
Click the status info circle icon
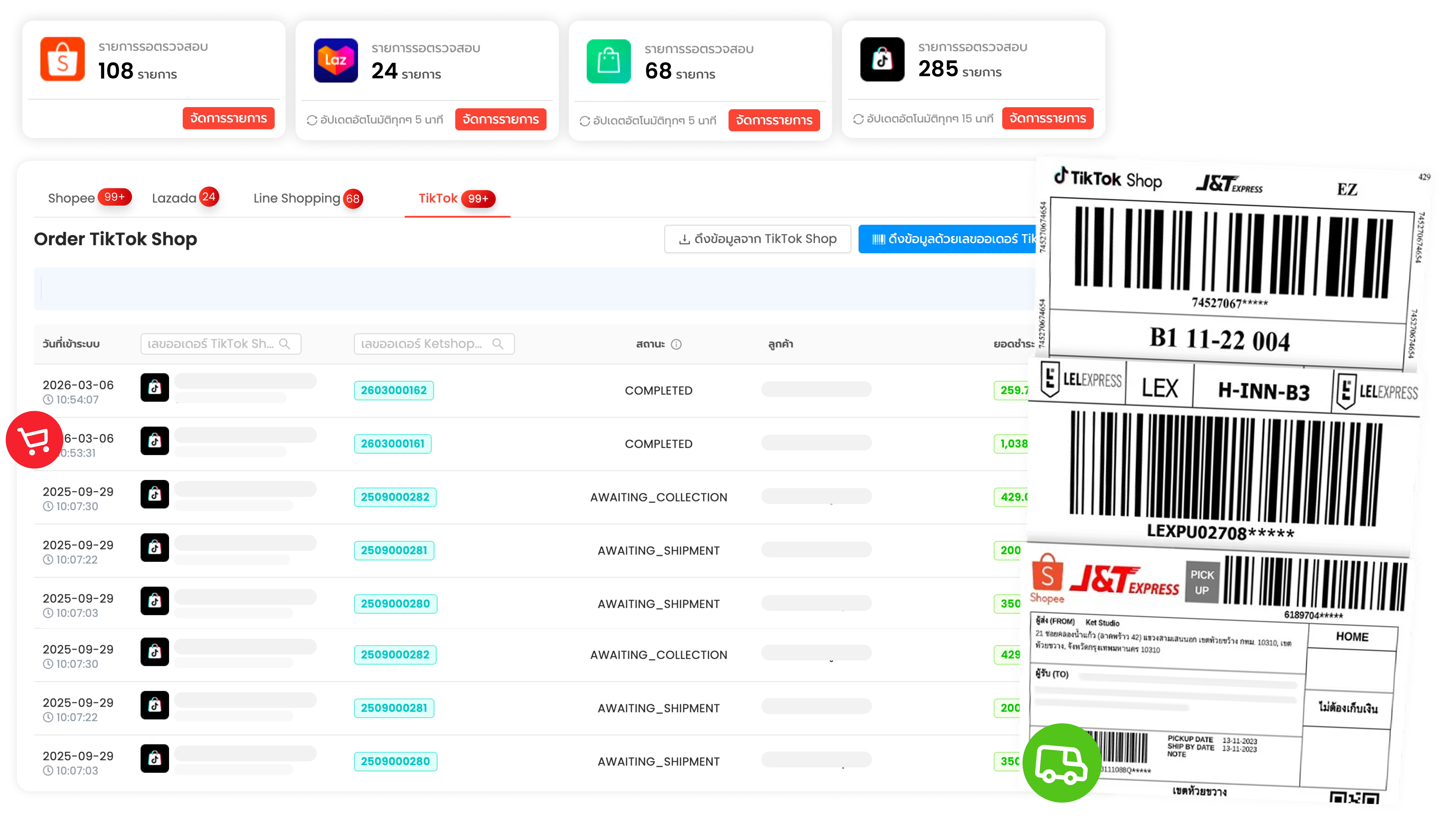pos(676,344)
